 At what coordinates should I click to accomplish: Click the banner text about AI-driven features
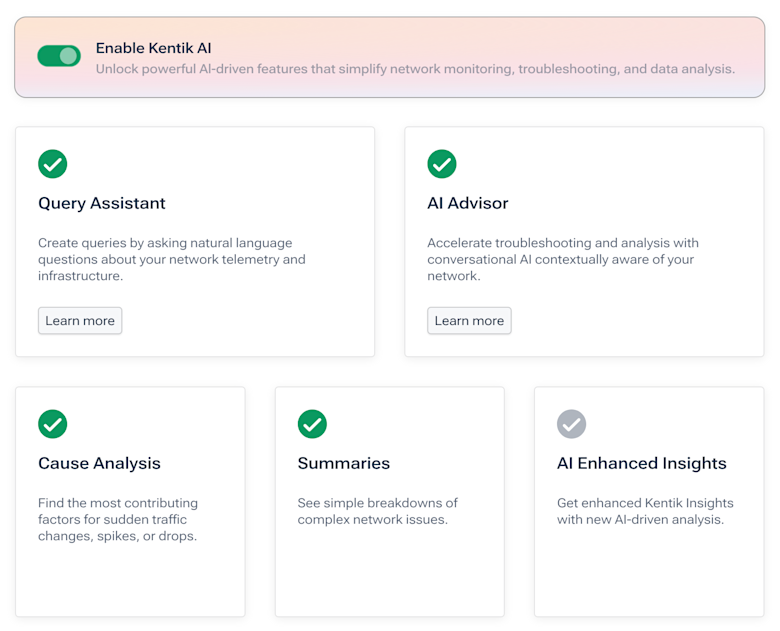pos(415,69)
